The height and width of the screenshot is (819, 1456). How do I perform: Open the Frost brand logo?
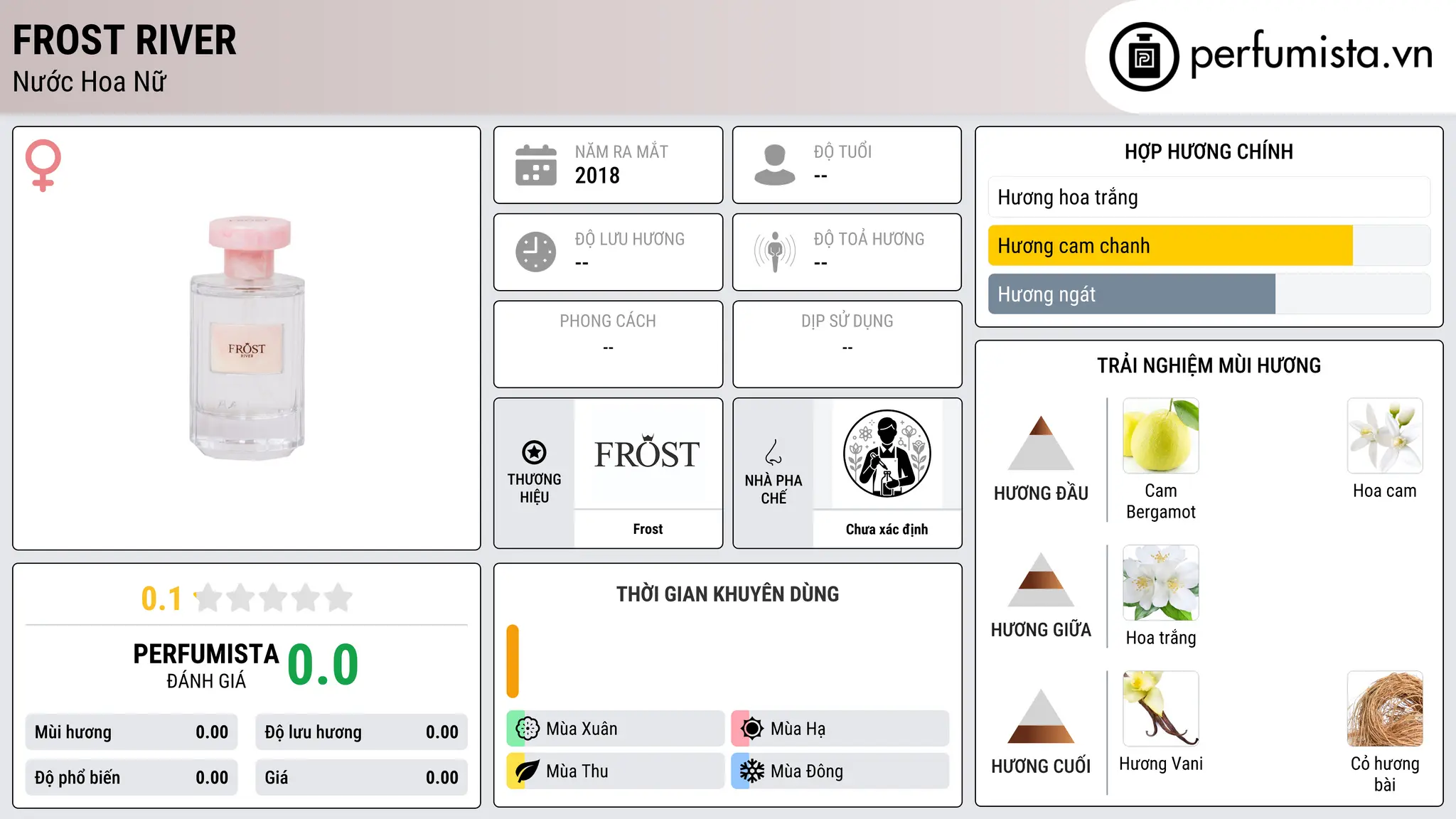648,454
